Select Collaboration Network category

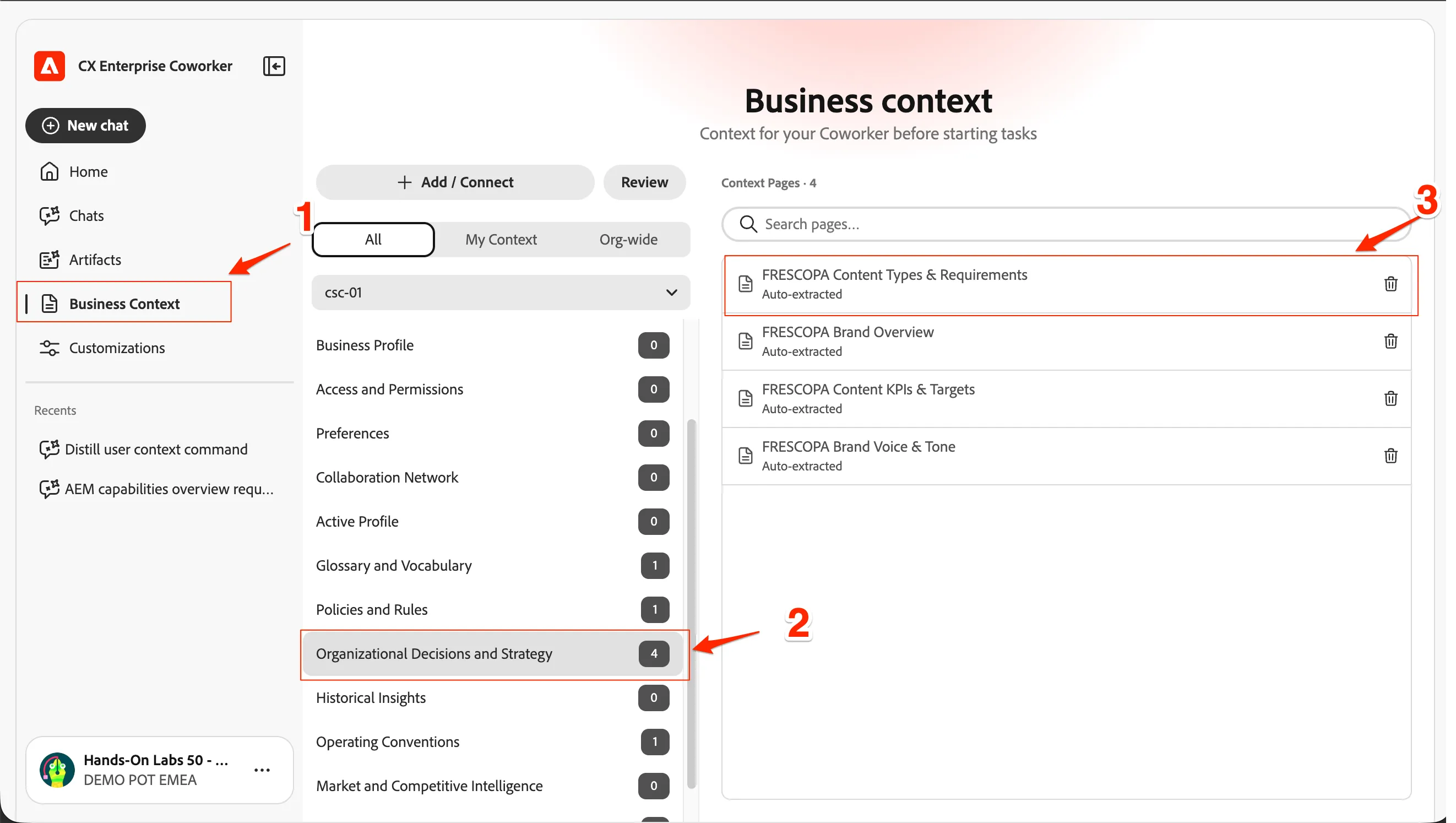point(492,477)
